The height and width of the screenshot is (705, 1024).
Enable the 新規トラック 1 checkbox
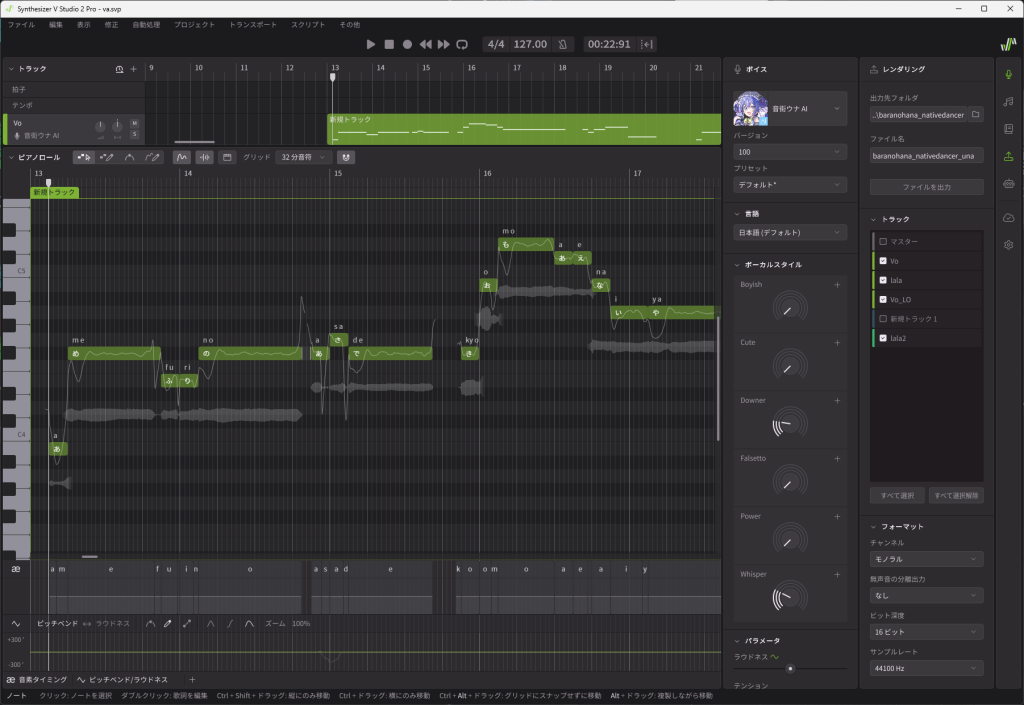[883, 319]
